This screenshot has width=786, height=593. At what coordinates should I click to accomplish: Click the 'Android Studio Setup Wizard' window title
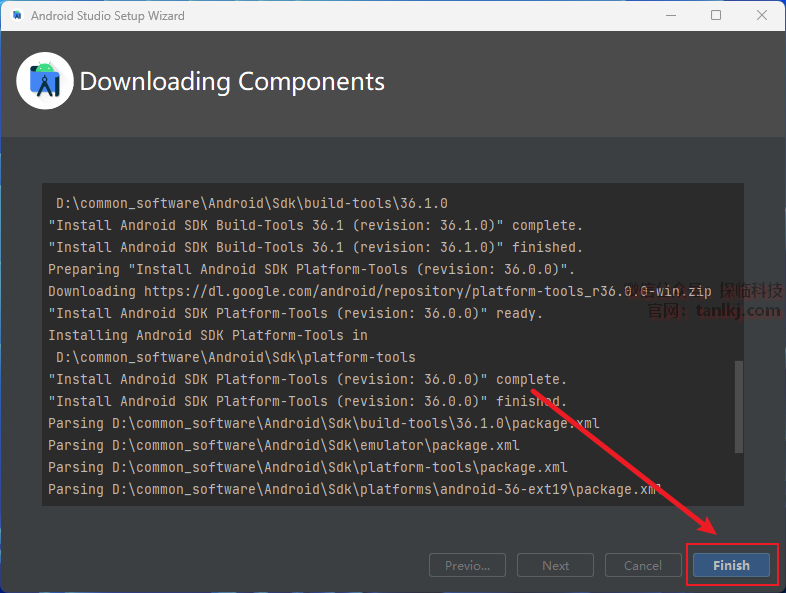coord(108,16)
